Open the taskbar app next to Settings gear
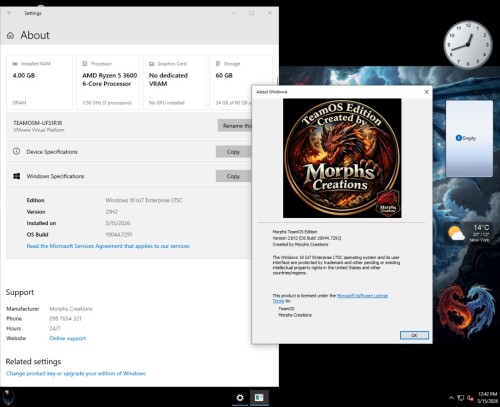 click(x=259, y=397)
